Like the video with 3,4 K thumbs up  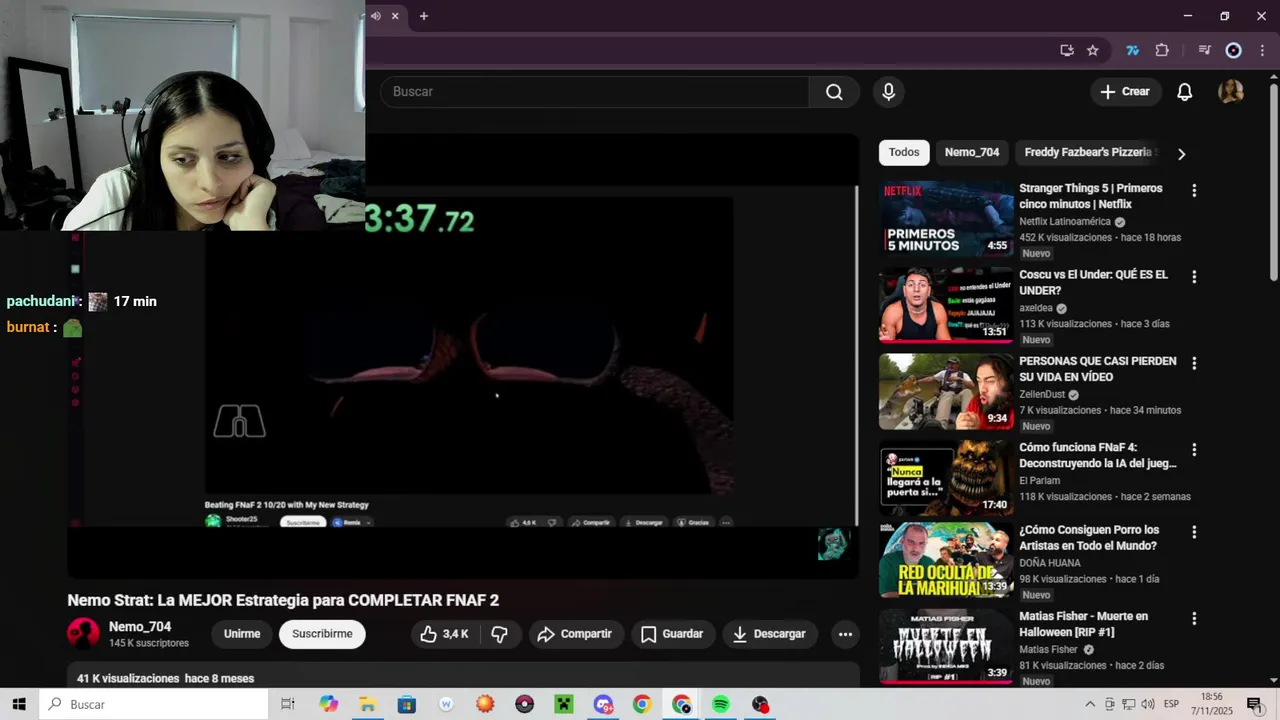point(444,634)
